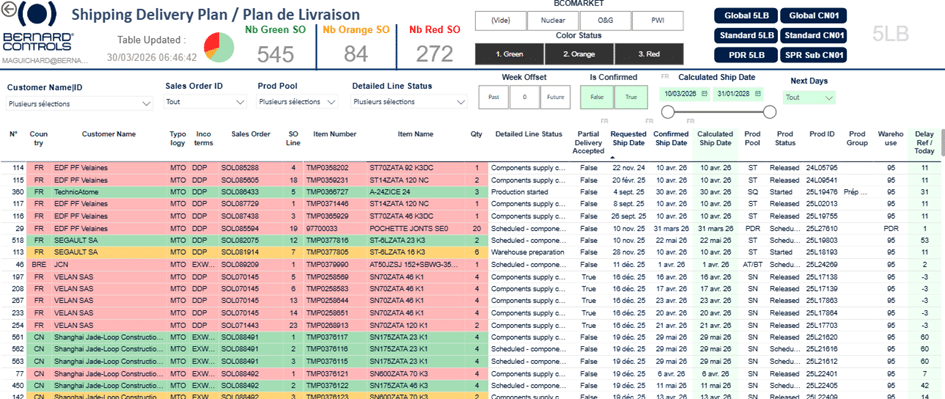Click left handle of ship date slider
945x399 pixels.
(667, 112)
